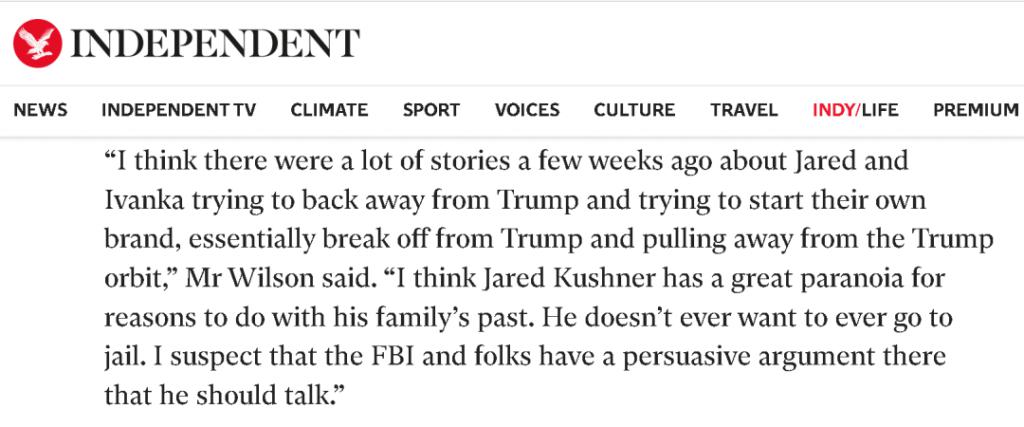The width and height of the screenshot is (1024, 427).
Task: Navigate to the VOICES section
Action: click(x=527, y=110)
